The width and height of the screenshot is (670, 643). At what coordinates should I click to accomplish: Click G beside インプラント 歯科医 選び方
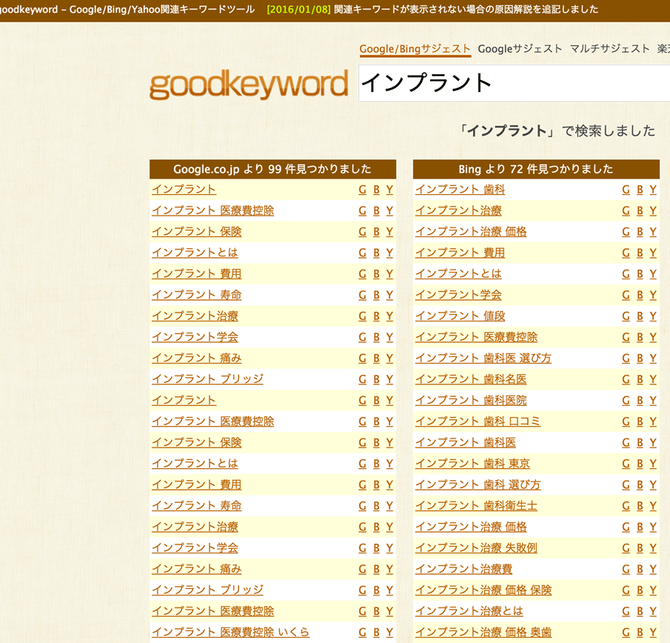tap(626, 358)
